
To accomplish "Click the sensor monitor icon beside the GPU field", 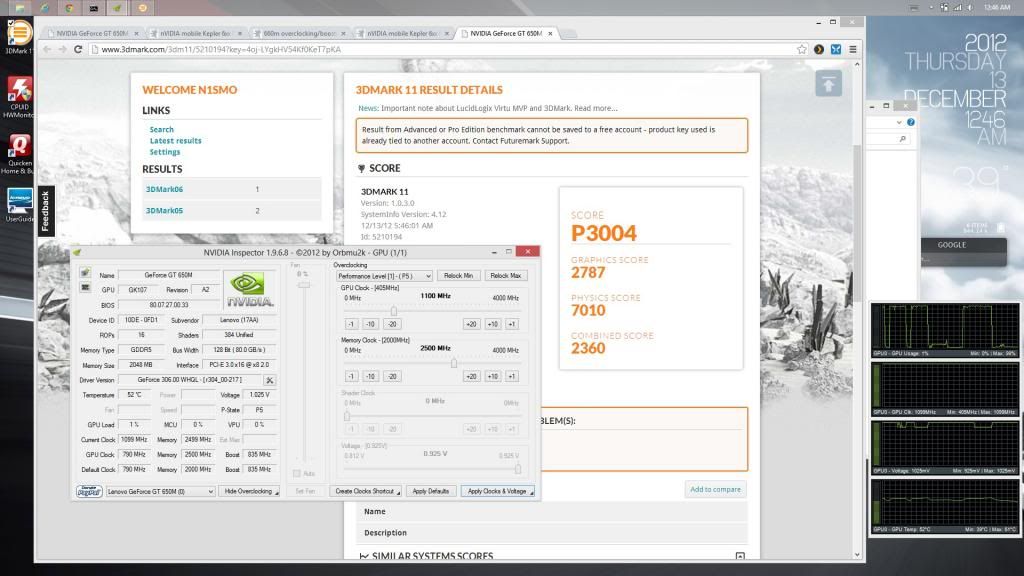I will pyautogui.click(x=85, y=287).
